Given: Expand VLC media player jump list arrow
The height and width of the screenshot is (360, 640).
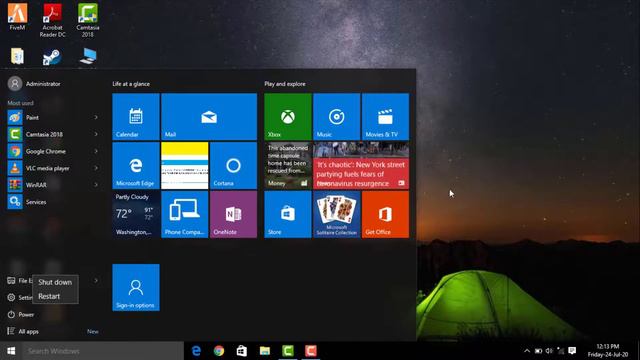Looking at the screenshot, I should point(96,168).
